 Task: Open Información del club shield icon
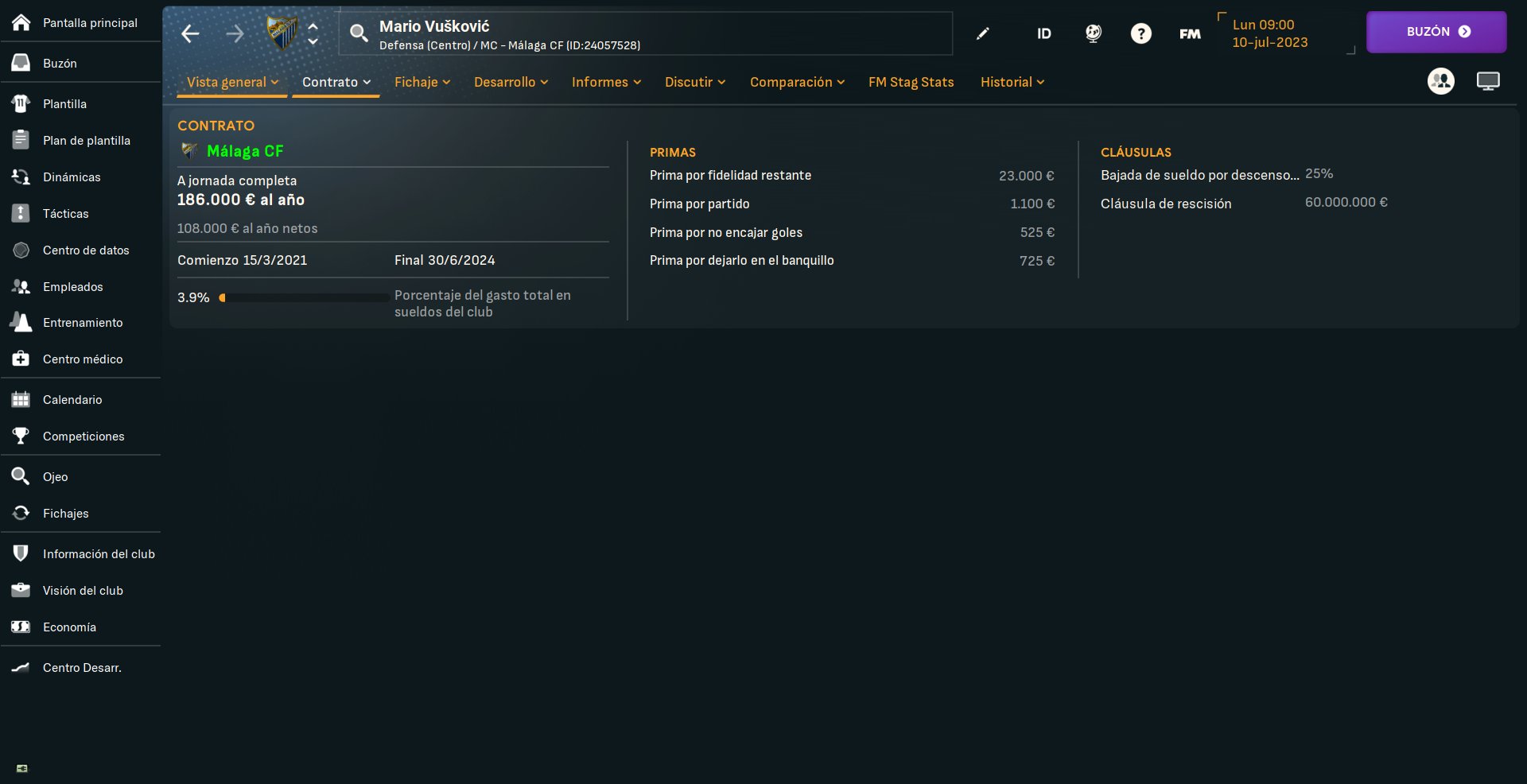click(x=21, y=553)
